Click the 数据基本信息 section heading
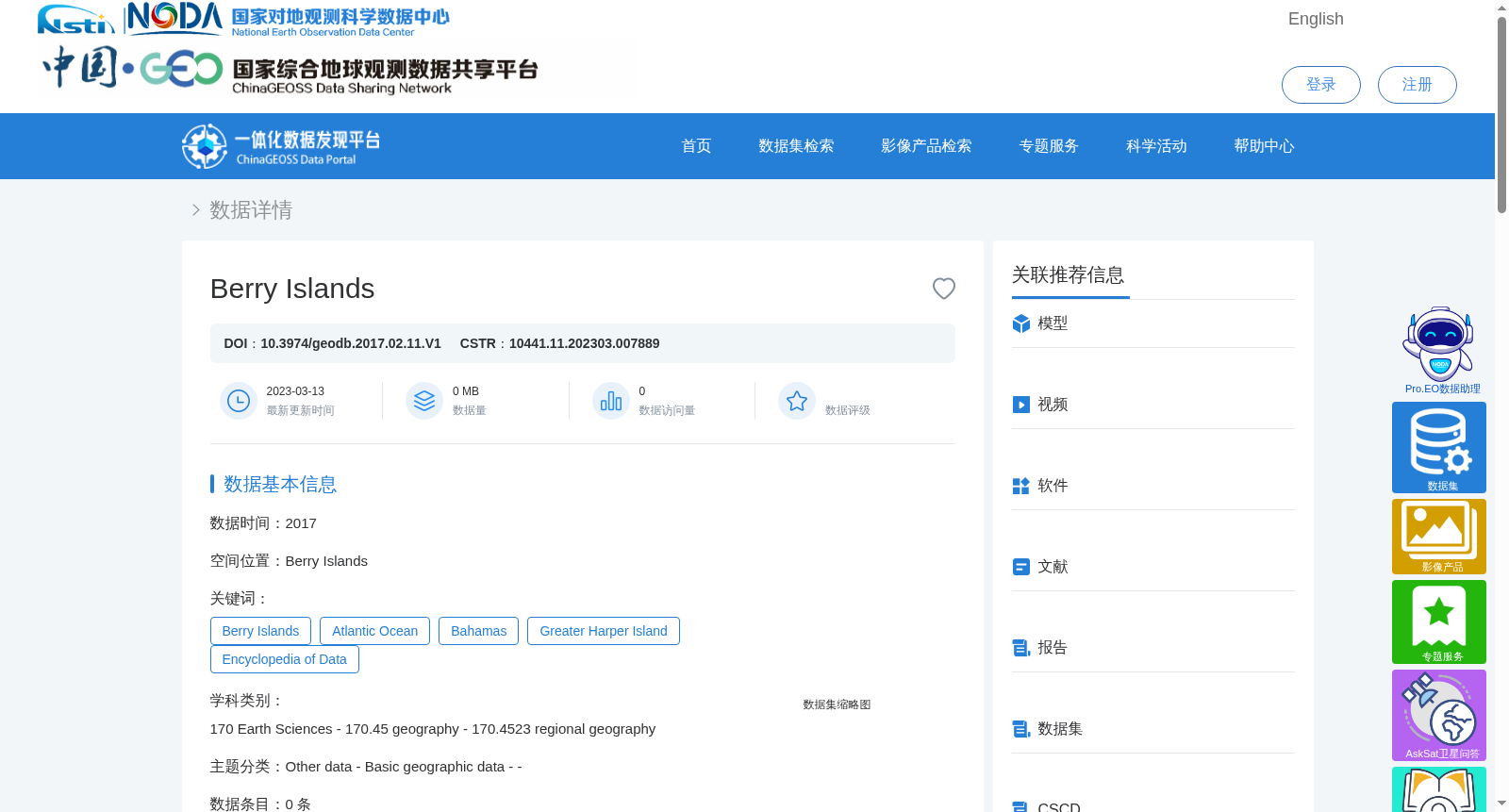Screen dimensions: 1509x812 tap(280, 485)
